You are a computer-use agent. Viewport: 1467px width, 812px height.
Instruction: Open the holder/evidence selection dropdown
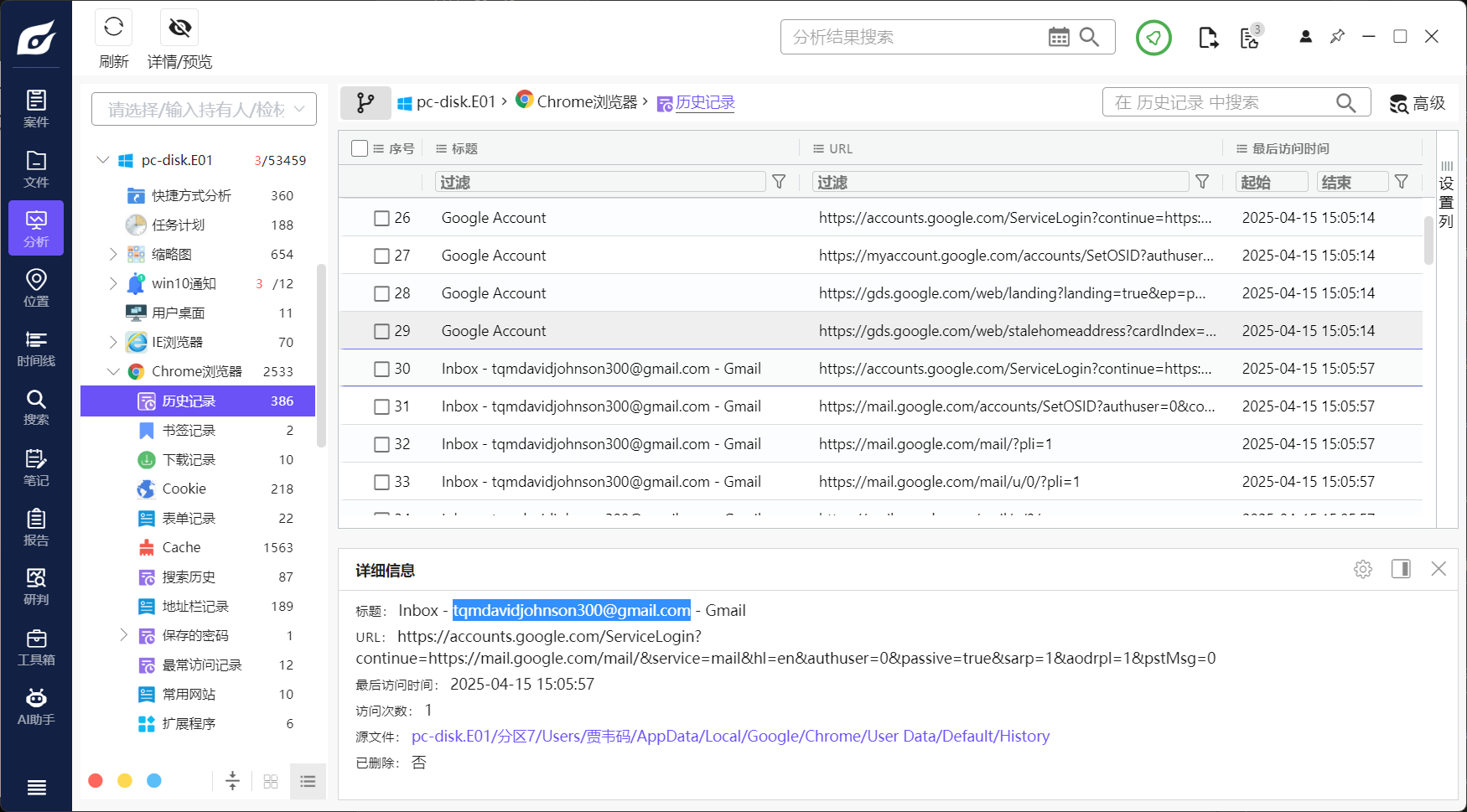click(x=204, y=109)
